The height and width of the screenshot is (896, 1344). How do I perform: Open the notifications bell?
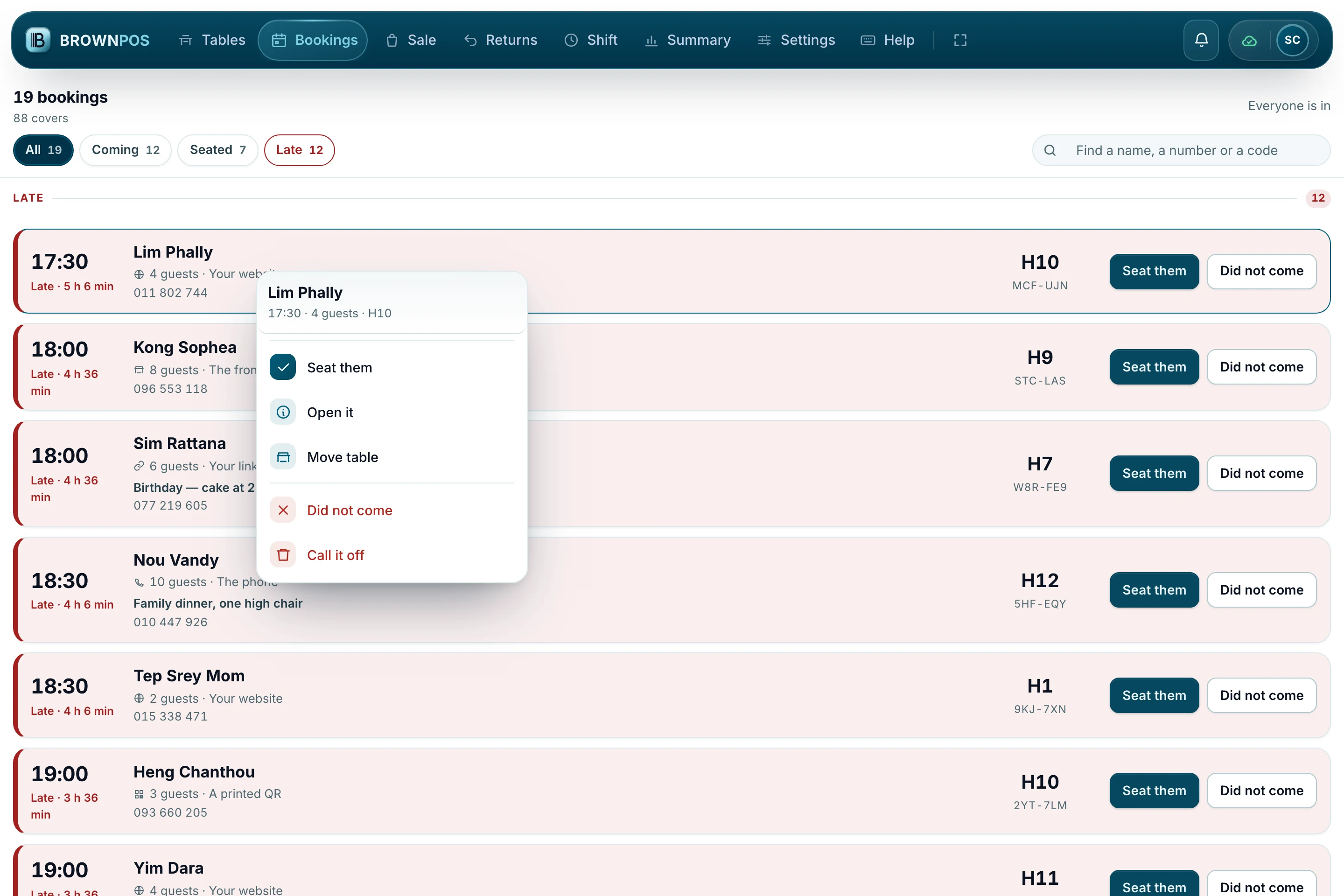(x=1201, y=40)
